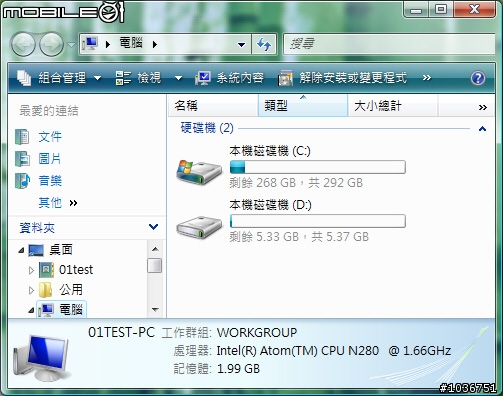Click the computer icon in address bar
Screen dimensions: 503x396
91,44
